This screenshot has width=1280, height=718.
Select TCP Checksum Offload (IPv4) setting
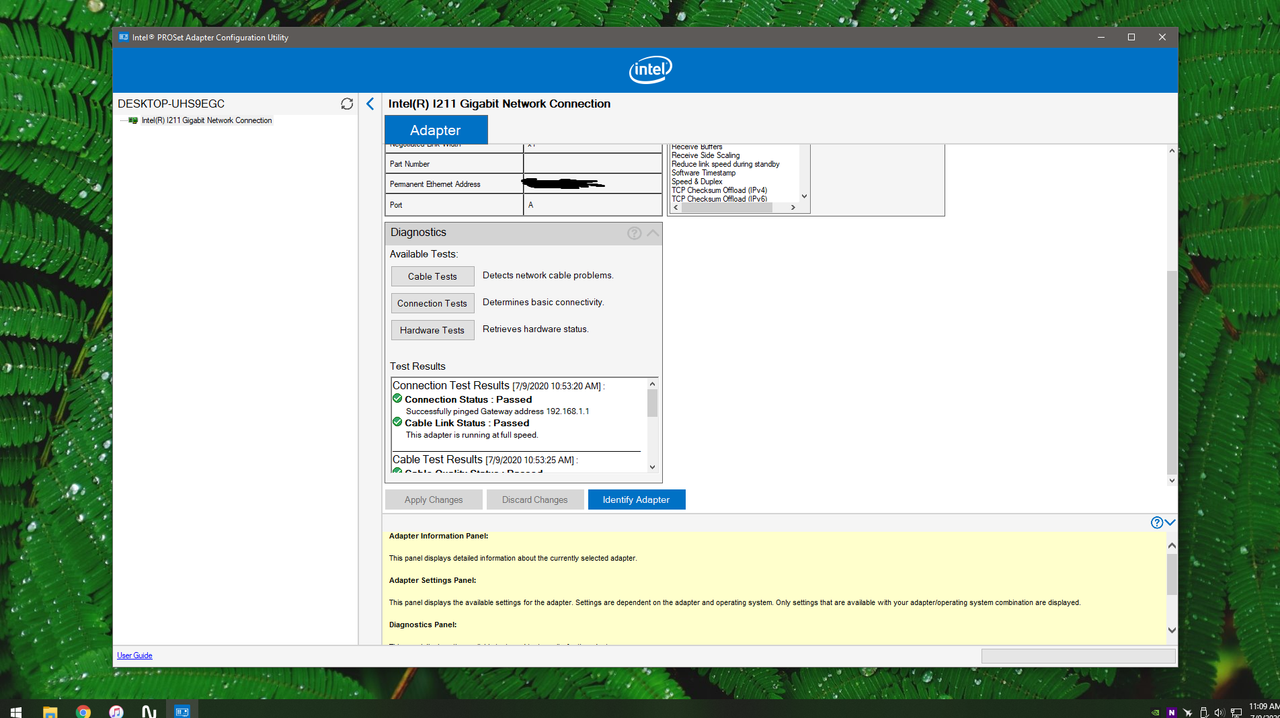719,190
